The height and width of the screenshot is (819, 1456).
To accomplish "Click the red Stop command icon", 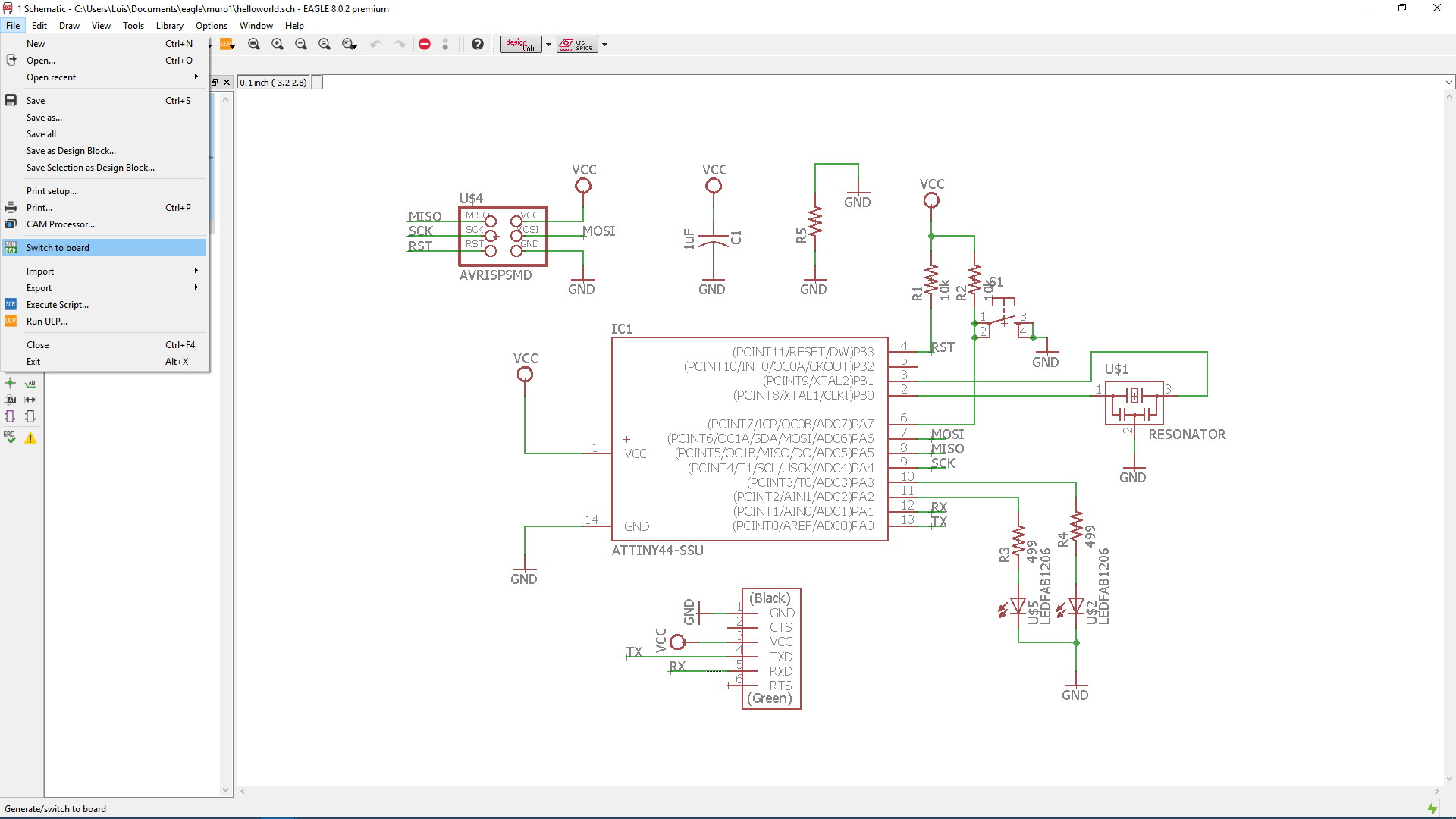I will [425, 44].
